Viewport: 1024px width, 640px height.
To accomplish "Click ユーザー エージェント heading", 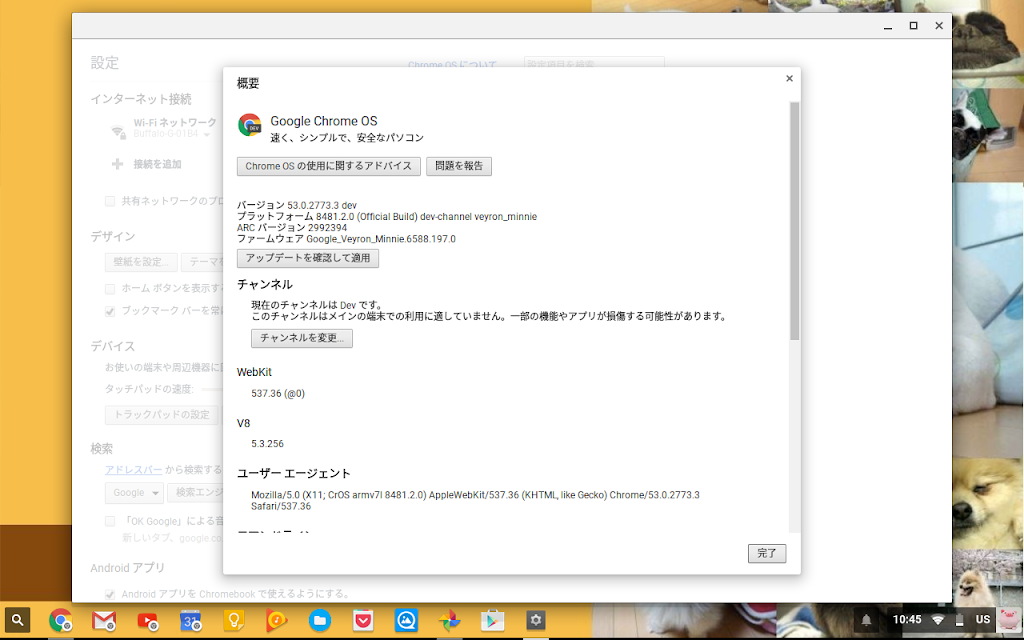I will pos(294,473).
